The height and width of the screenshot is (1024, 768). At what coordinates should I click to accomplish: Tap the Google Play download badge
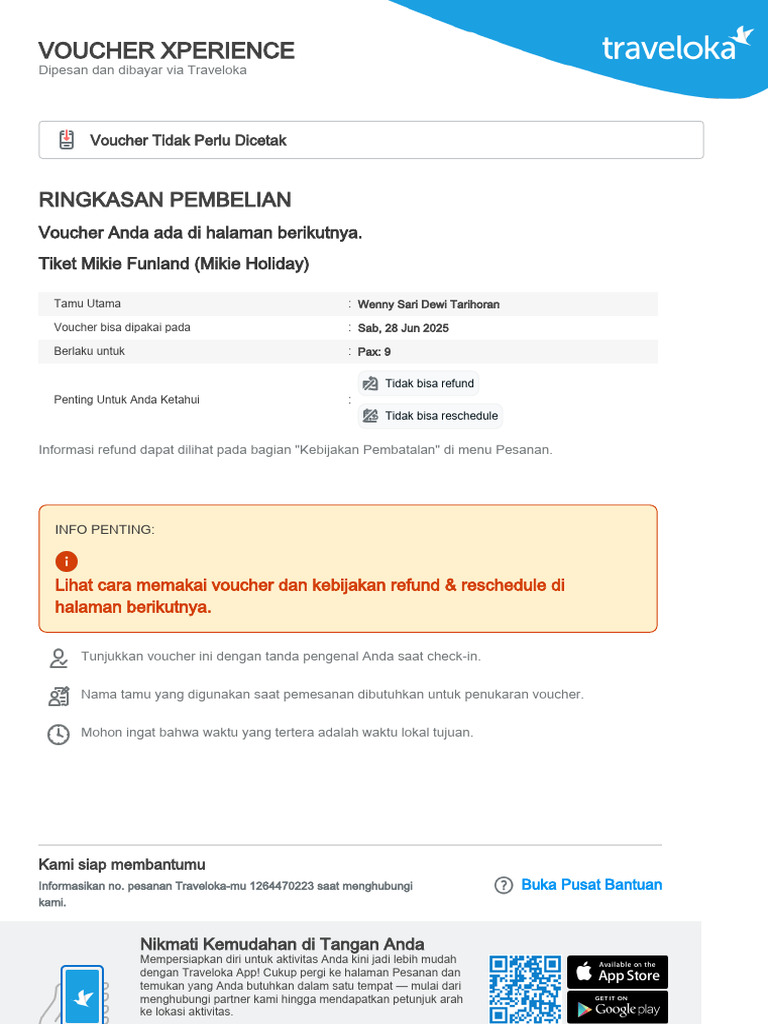point(617,1007)
